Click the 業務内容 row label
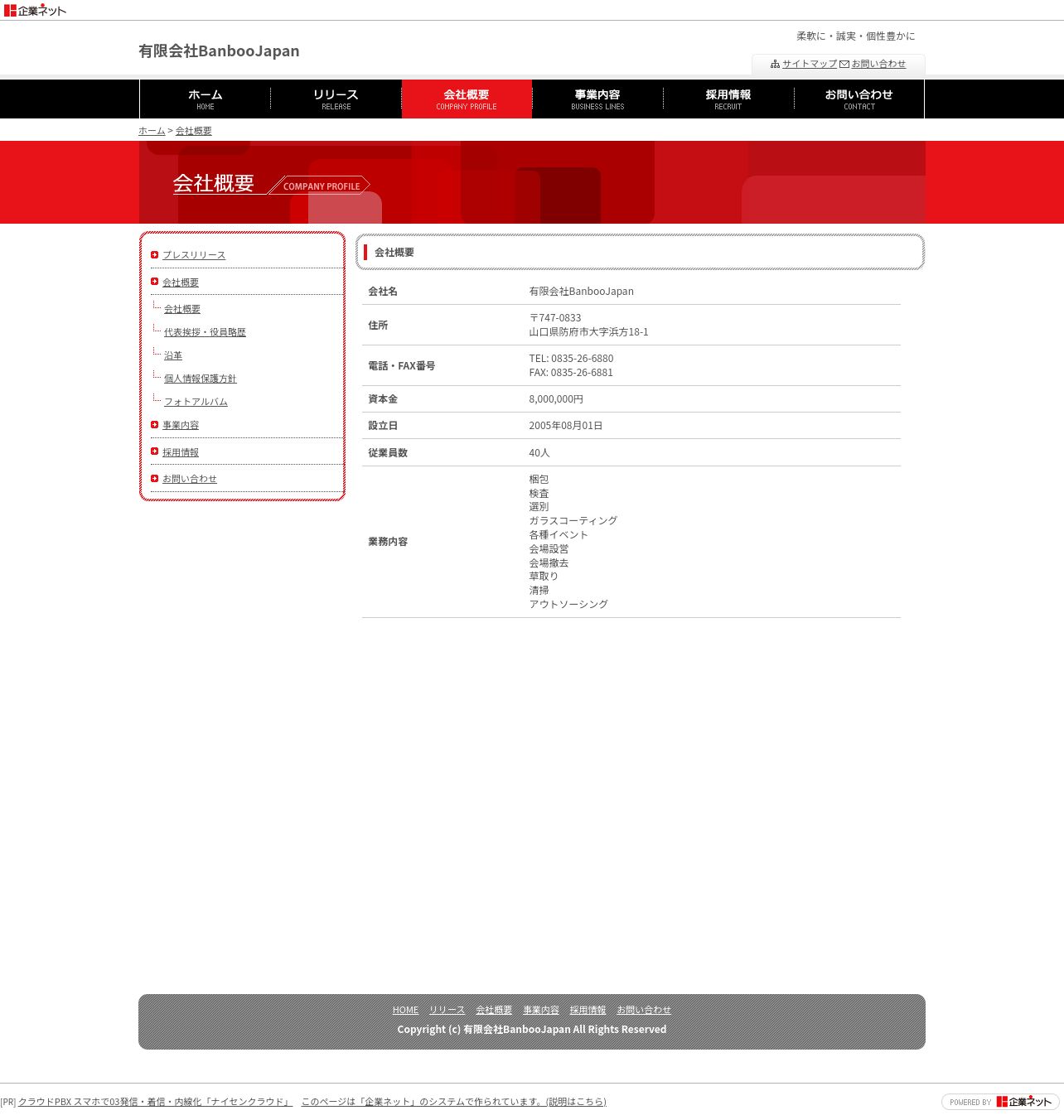 388,542
